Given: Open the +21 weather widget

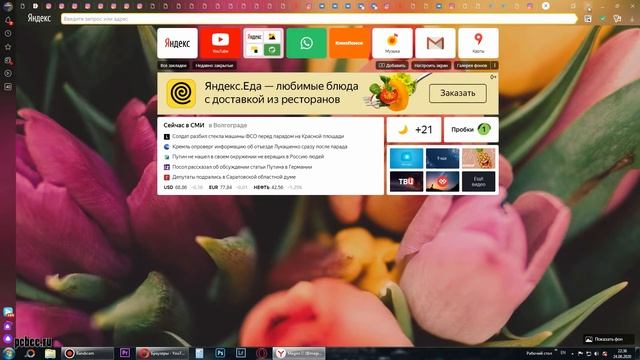Looking at the screenshot, I should tap(414, 130).
